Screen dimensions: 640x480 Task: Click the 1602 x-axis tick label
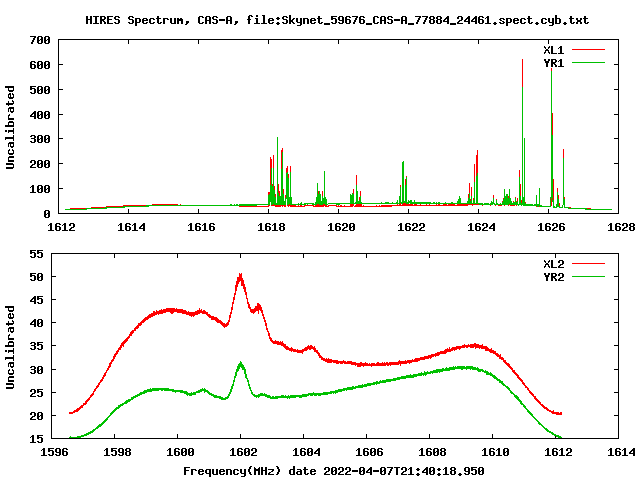243,452
